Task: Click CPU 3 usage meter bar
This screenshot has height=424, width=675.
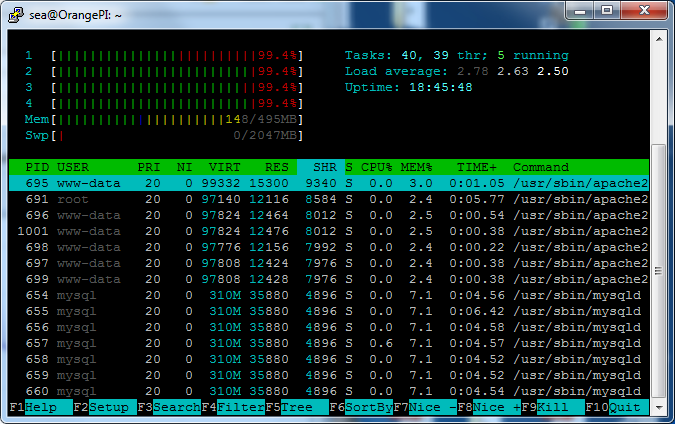Action: pyautogui.click(x=177, y=87)
